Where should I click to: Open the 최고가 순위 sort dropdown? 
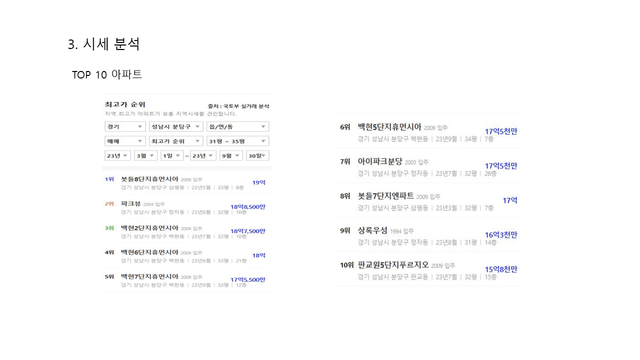coord(176,141)
